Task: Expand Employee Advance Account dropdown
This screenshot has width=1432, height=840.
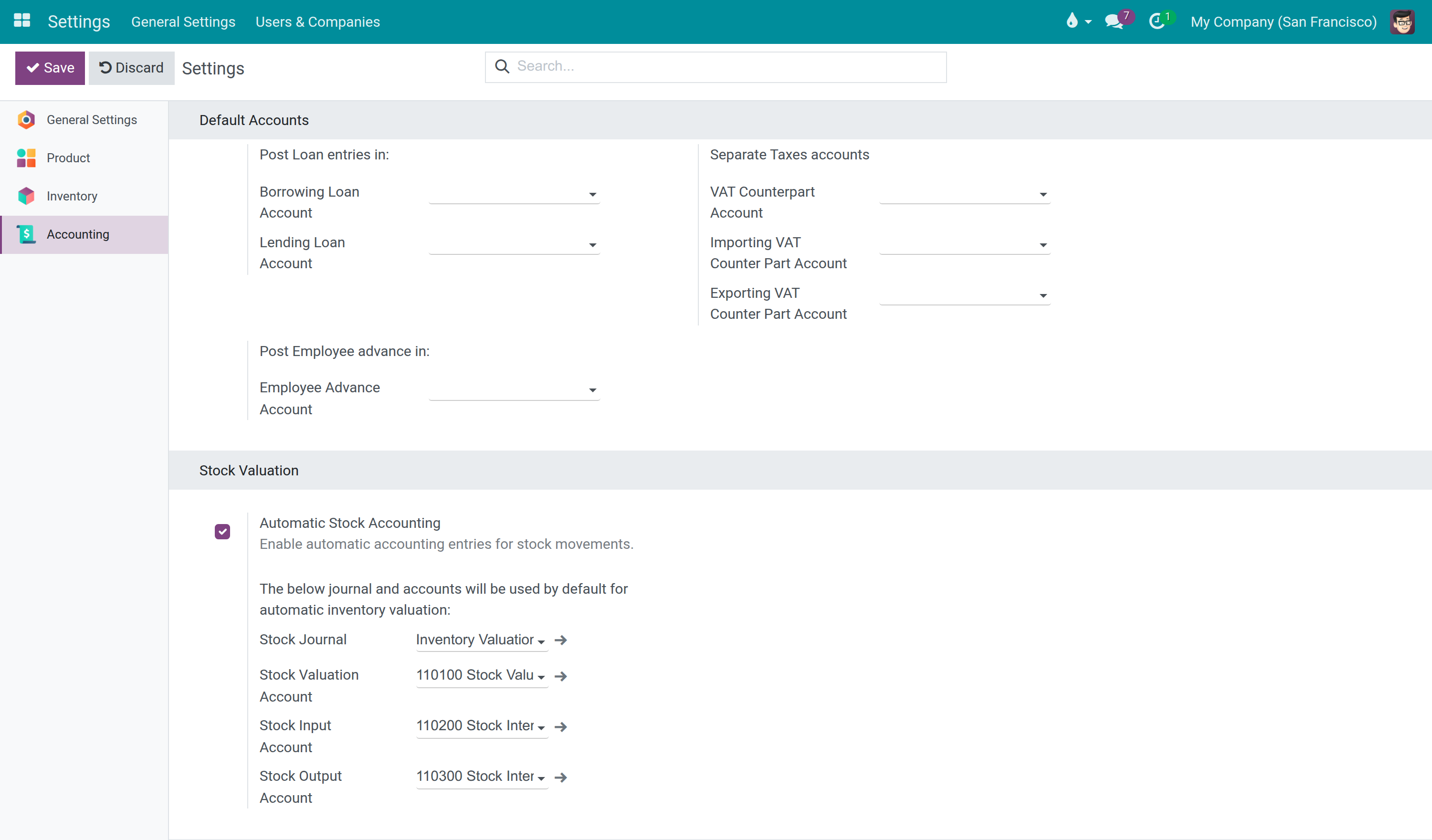Action: pyautogui.click(x=514, y=389)
